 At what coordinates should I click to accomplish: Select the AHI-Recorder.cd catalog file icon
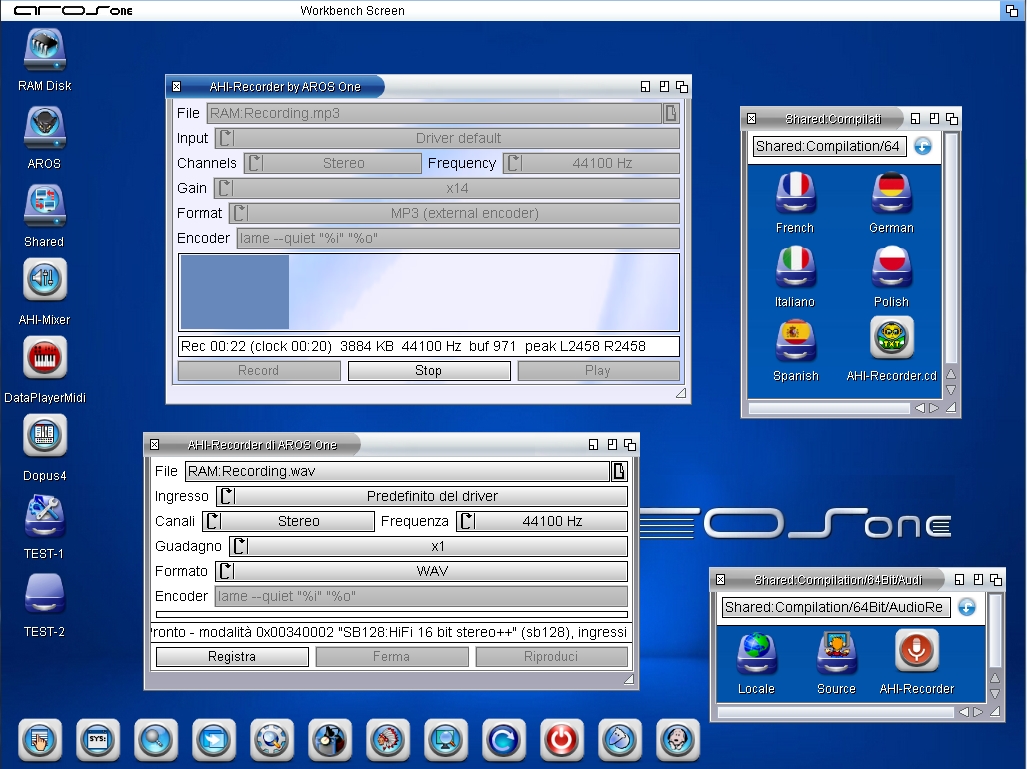[891, 339]
